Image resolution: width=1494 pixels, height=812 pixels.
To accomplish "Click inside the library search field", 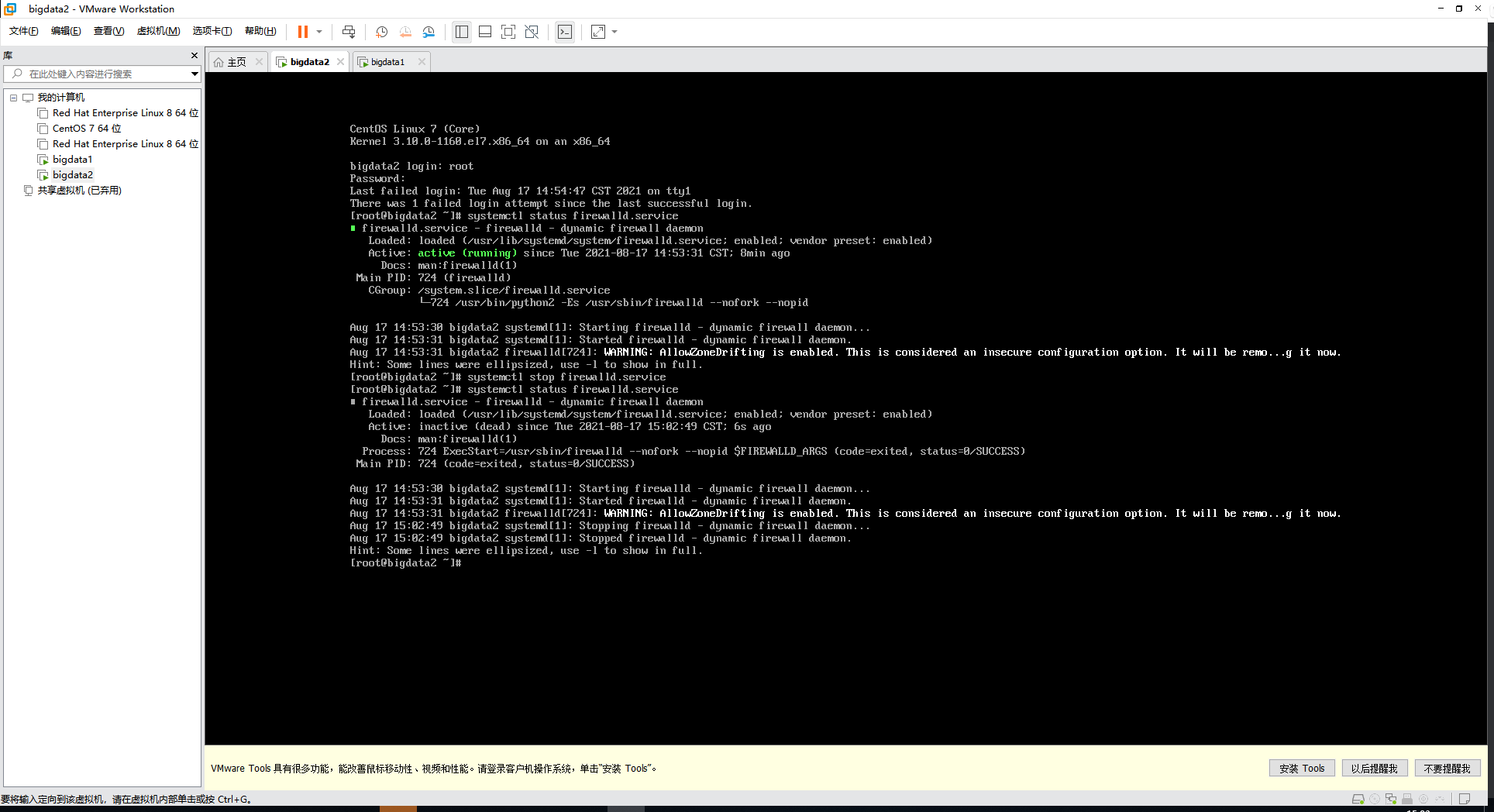I will 93,74.
